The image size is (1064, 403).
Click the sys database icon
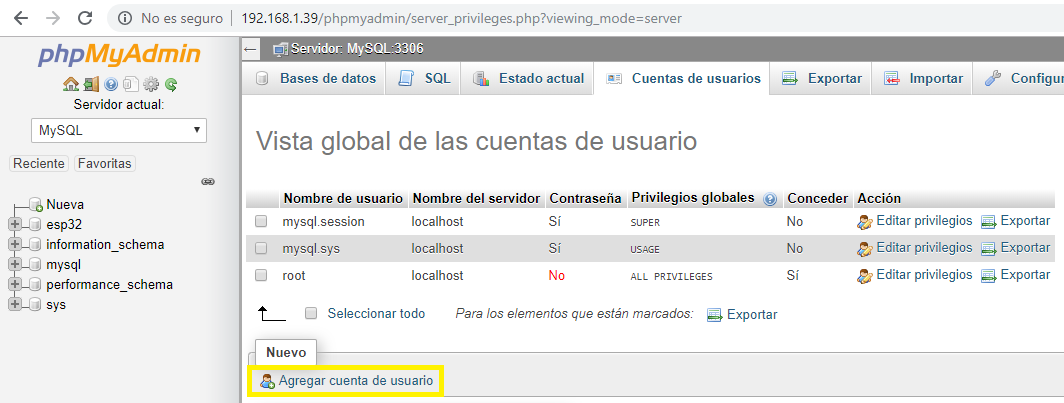35,305
